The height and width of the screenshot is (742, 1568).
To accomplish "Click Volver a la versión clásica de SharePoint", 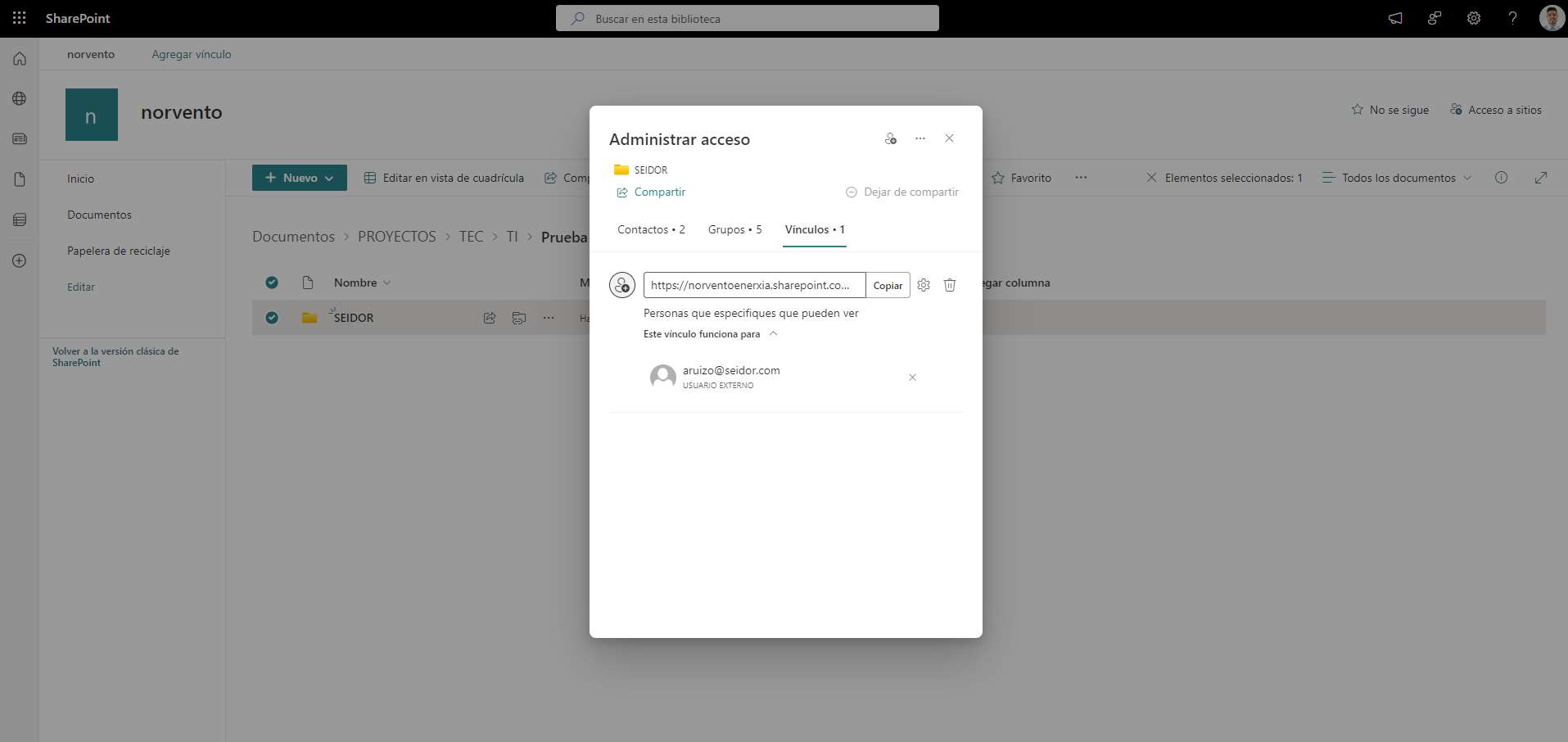I will 115,356.
